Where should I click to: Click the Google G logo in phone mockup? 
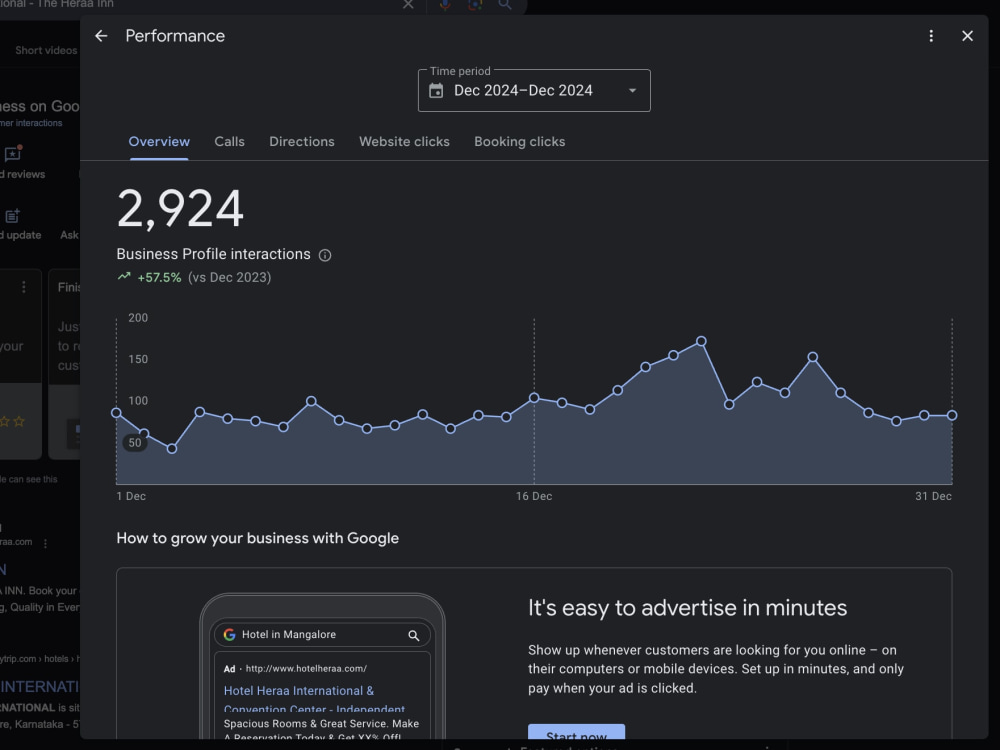pyautogui.click(x=230, y=635)
